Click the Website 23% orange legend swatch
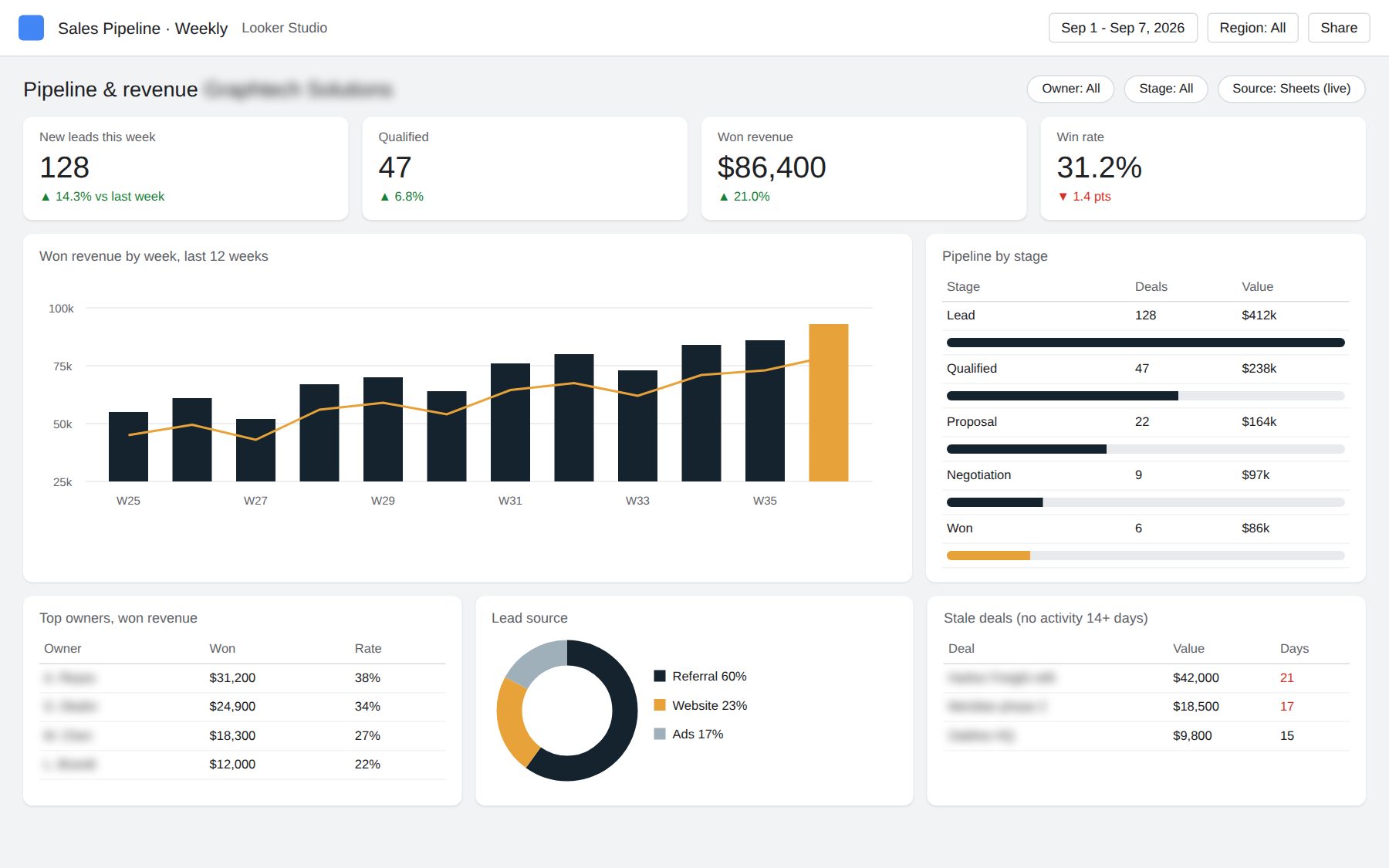Viewport: 1389px width, 868px height. [660, 705]
